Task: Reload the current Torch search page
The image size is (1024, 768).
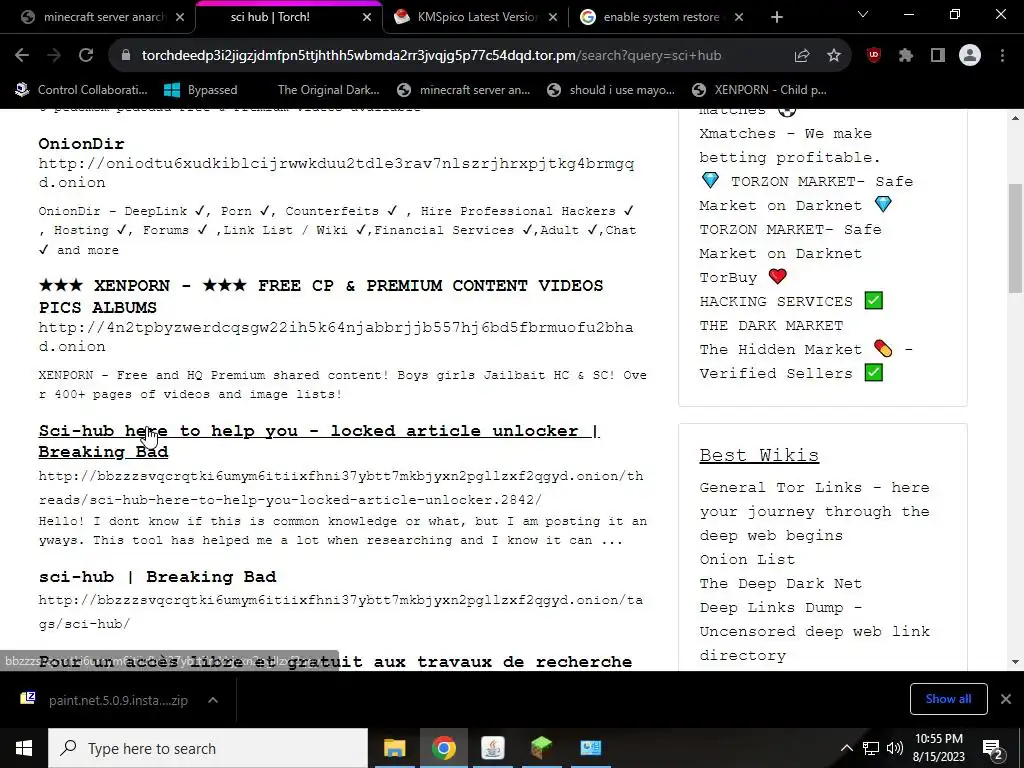Action: [x=86, y=56]
